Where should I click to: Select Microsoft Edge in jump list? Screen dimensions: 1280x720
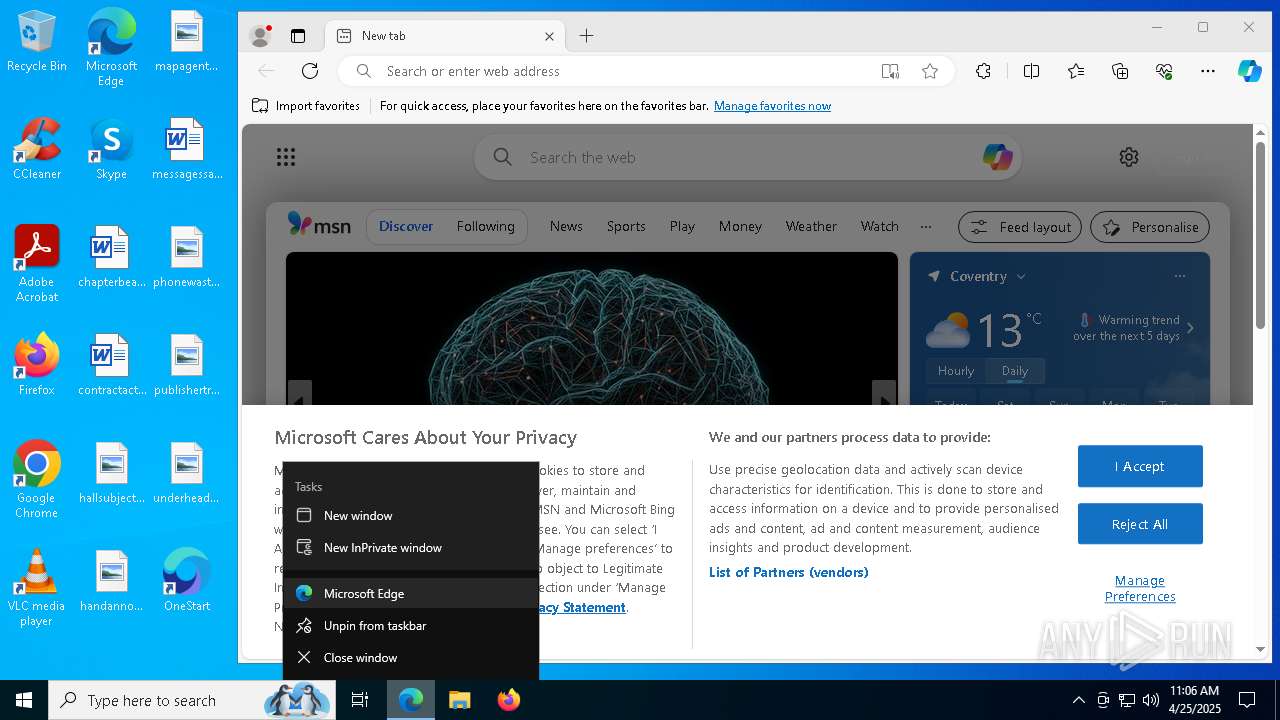411,594
